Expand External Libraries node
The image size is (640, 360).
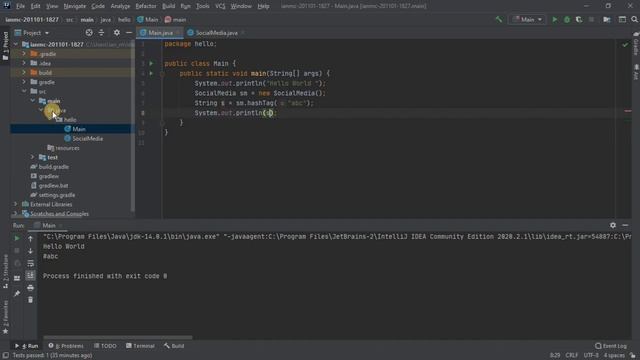[16, 204]
